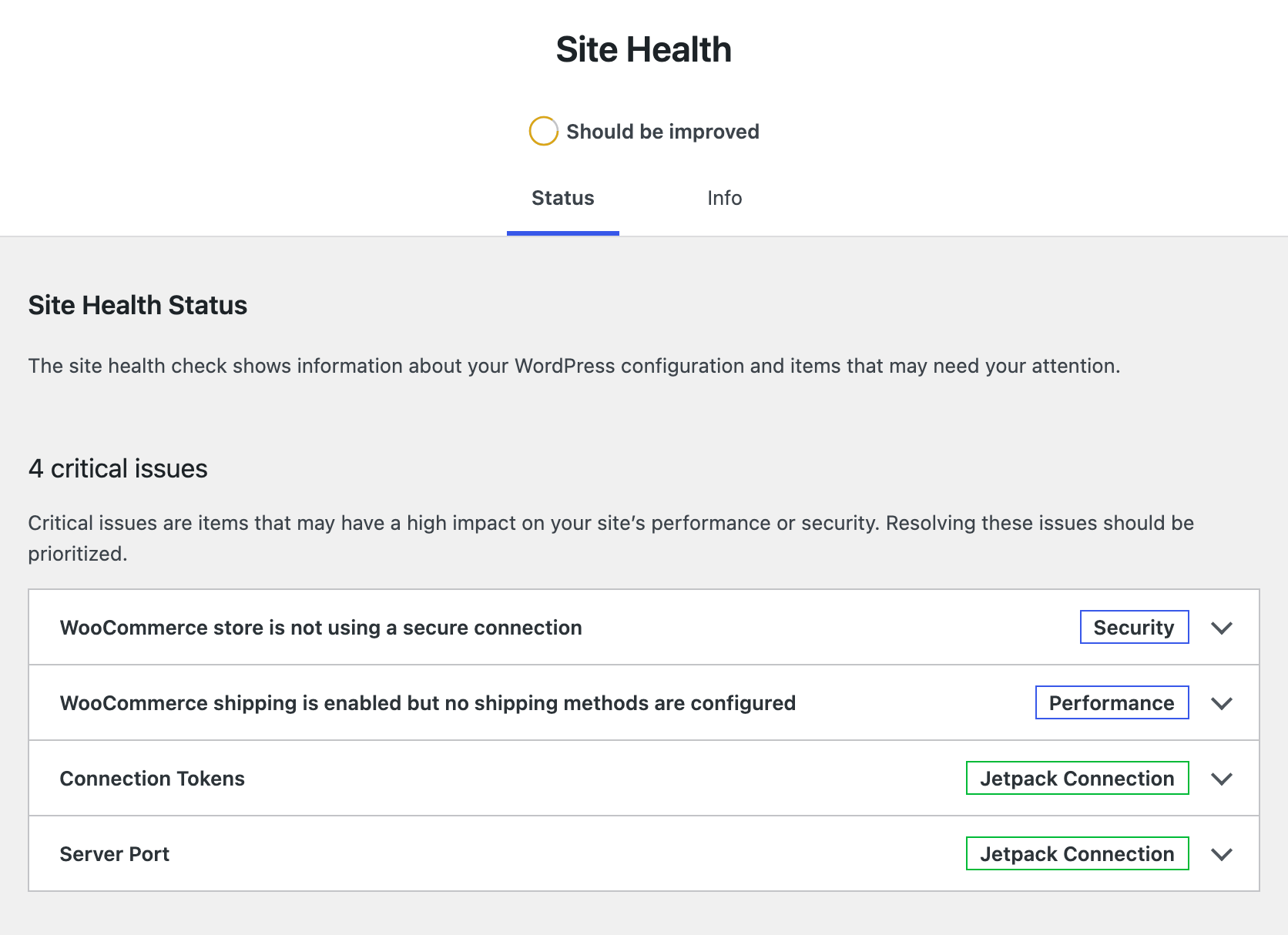Viewport: 1288px width, 935px height.
Task: Open the 'Server Port' issue title
Action: click(x=115, y=854)
